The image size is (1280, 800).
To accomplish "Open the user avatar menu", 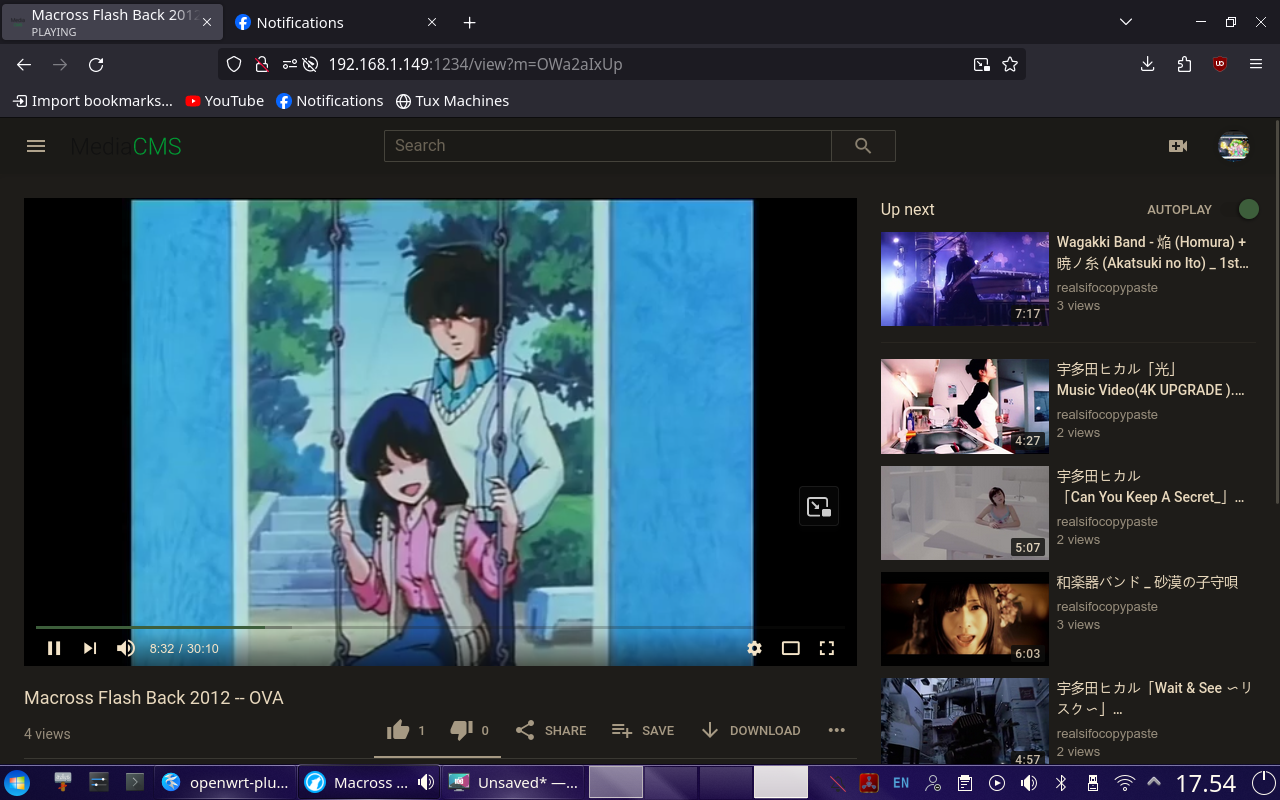I will 1234,146.
